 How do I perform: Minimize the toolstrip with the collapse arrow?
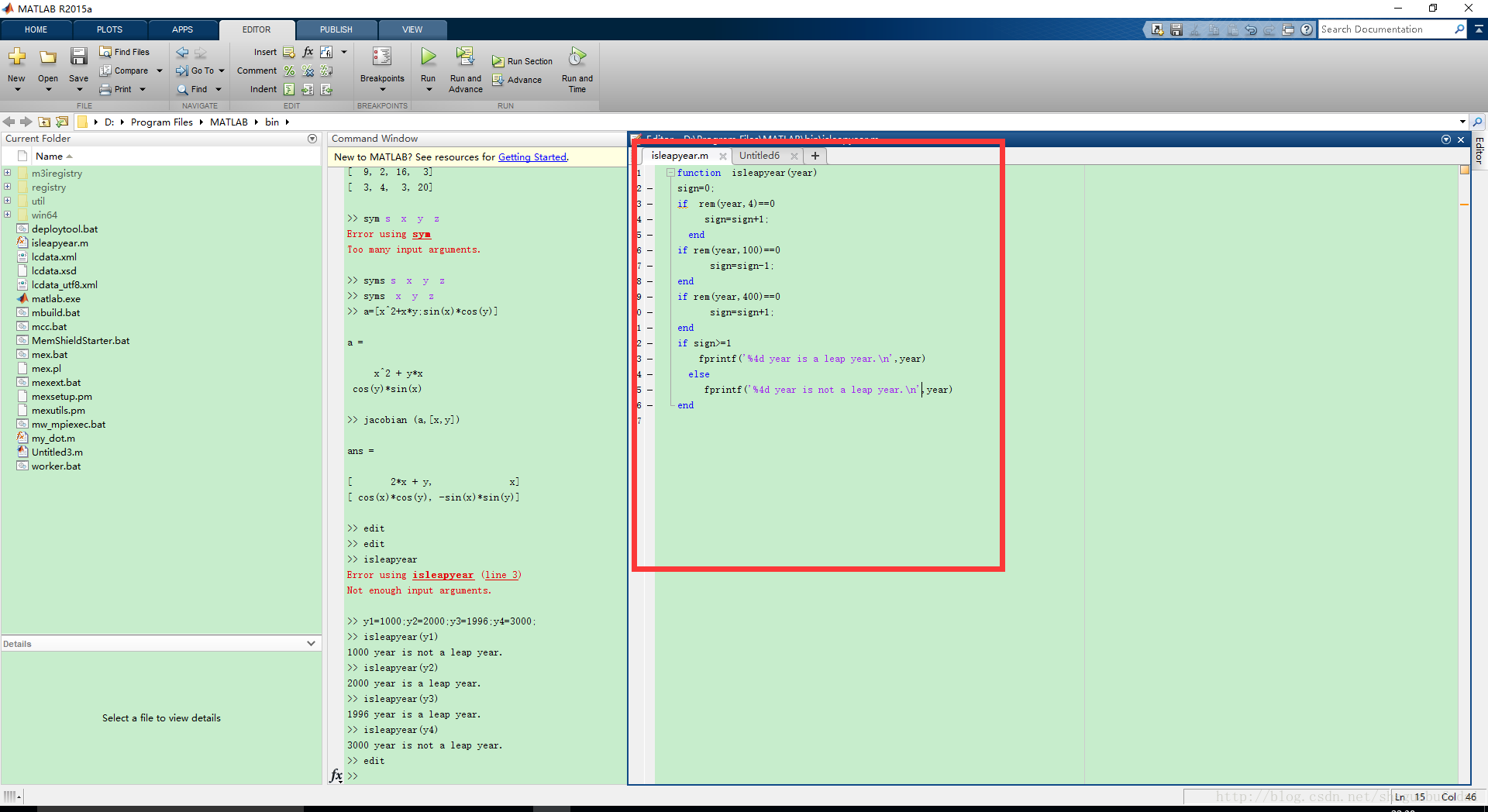pyautogui.click(x=1479, y=29)
